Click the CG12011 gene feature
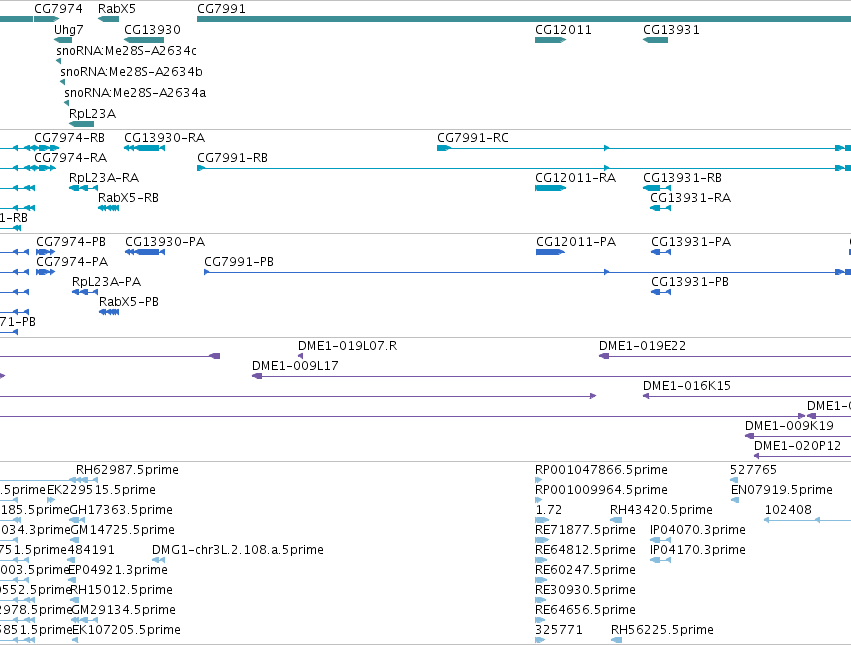 point(550,40)
